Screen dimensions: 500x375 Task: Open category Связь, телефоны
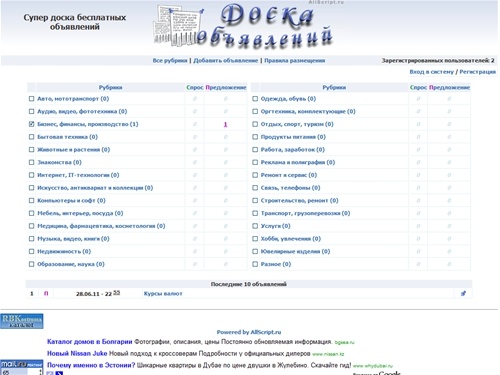click(x=290, y=188)
